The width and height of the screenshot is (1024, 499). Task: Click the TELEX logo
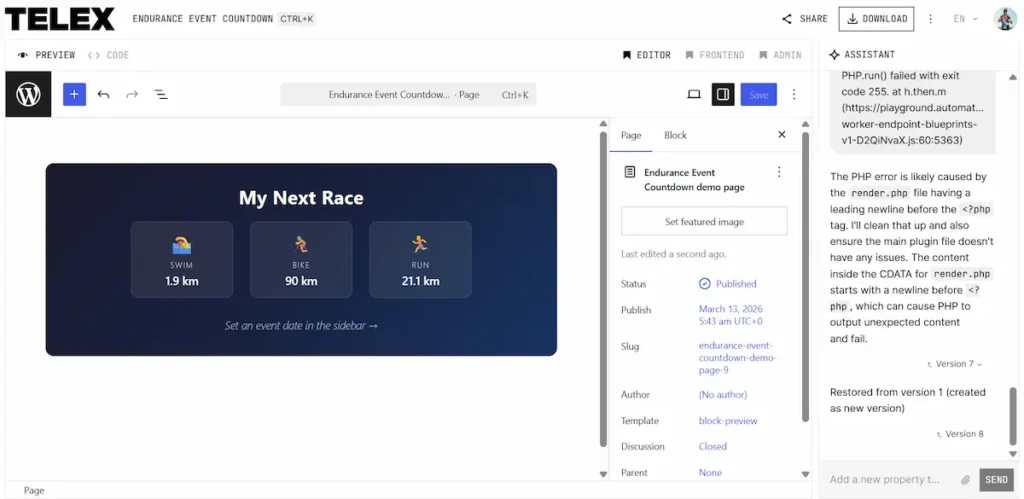pyautogui.click(x=59, y=19)
